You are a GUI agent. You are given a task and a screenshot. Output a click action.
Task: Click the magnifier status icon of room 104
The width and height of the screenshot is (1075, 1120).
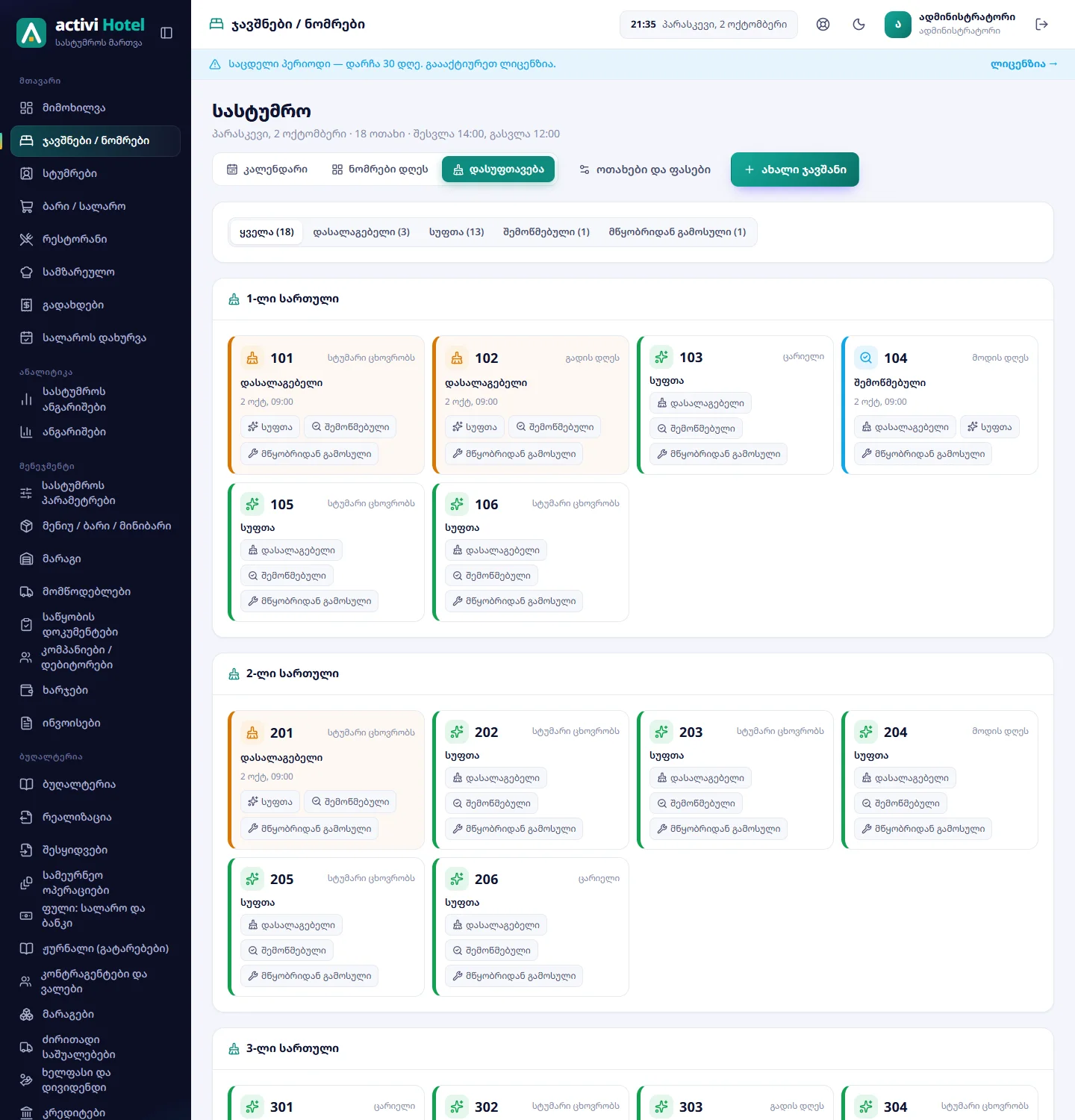click(866, 358)
